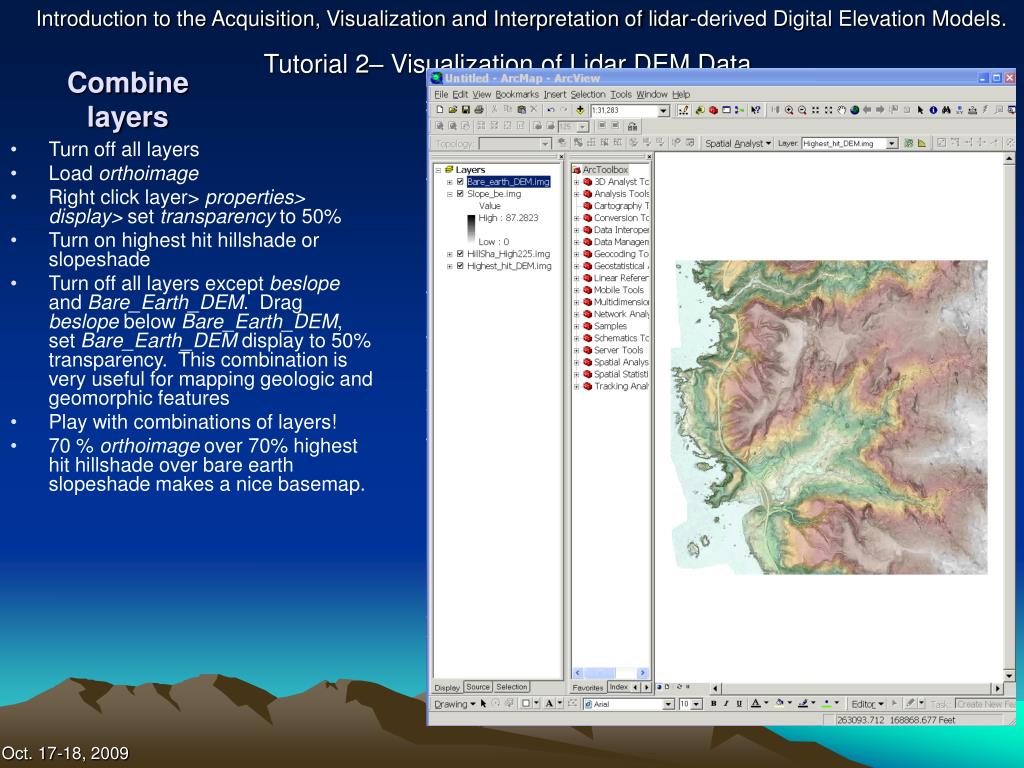Toggle Italic text formatting in Drawing toolbar
Screen dimensions: 1024x768
[726, 703]
